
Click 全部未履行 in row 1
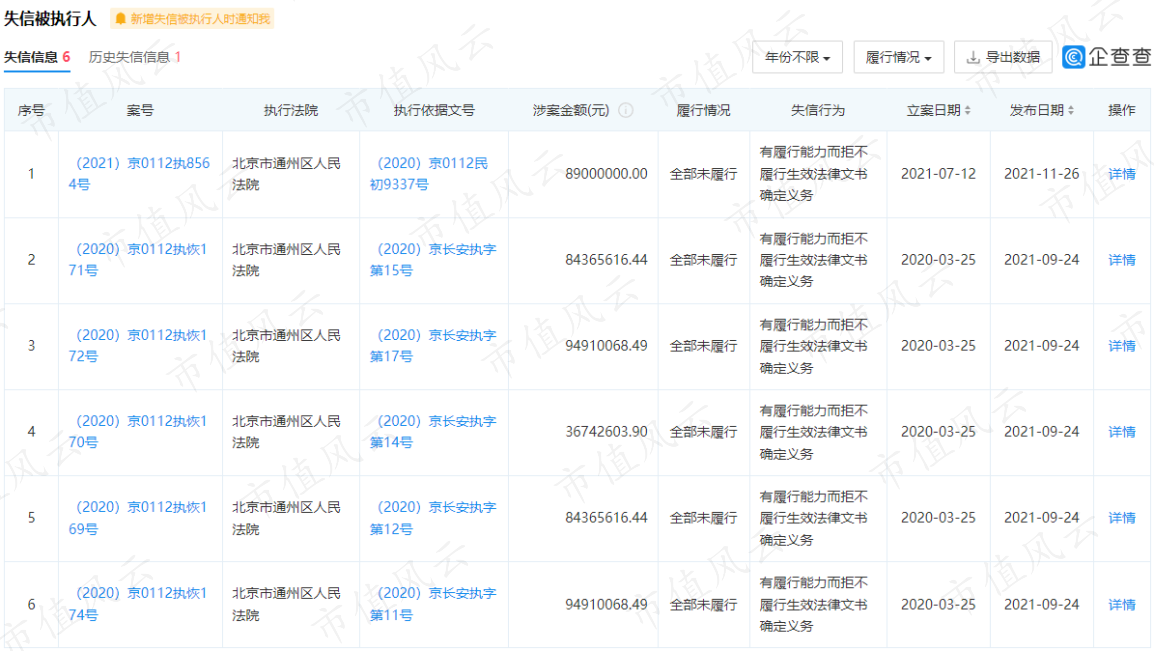[x=703, y=174]
